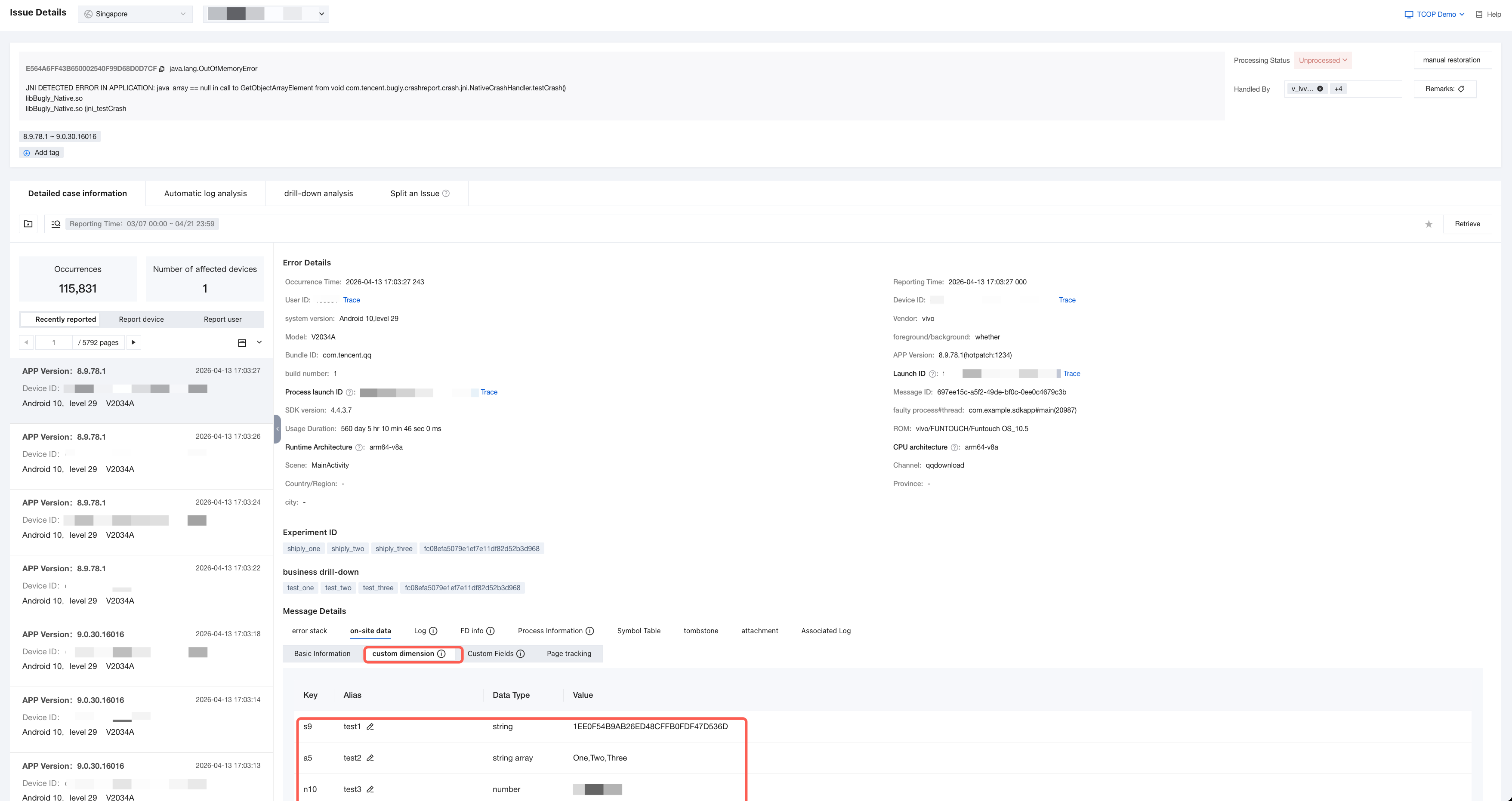Click the folder icon beside search bar
This screenshot has height=801, width=1512.
pos(28,224)
